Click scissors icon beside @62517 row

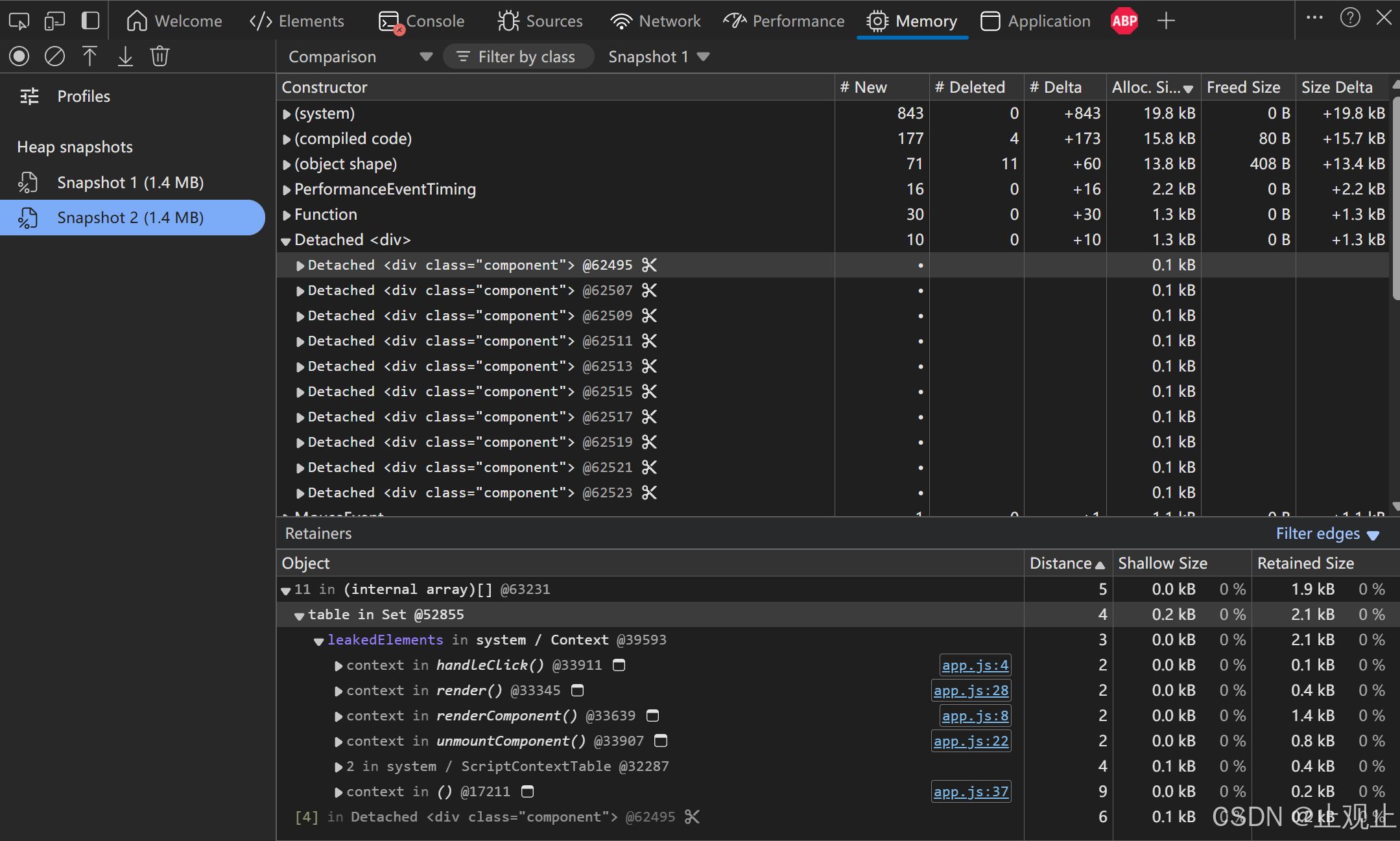pos(649,417)
